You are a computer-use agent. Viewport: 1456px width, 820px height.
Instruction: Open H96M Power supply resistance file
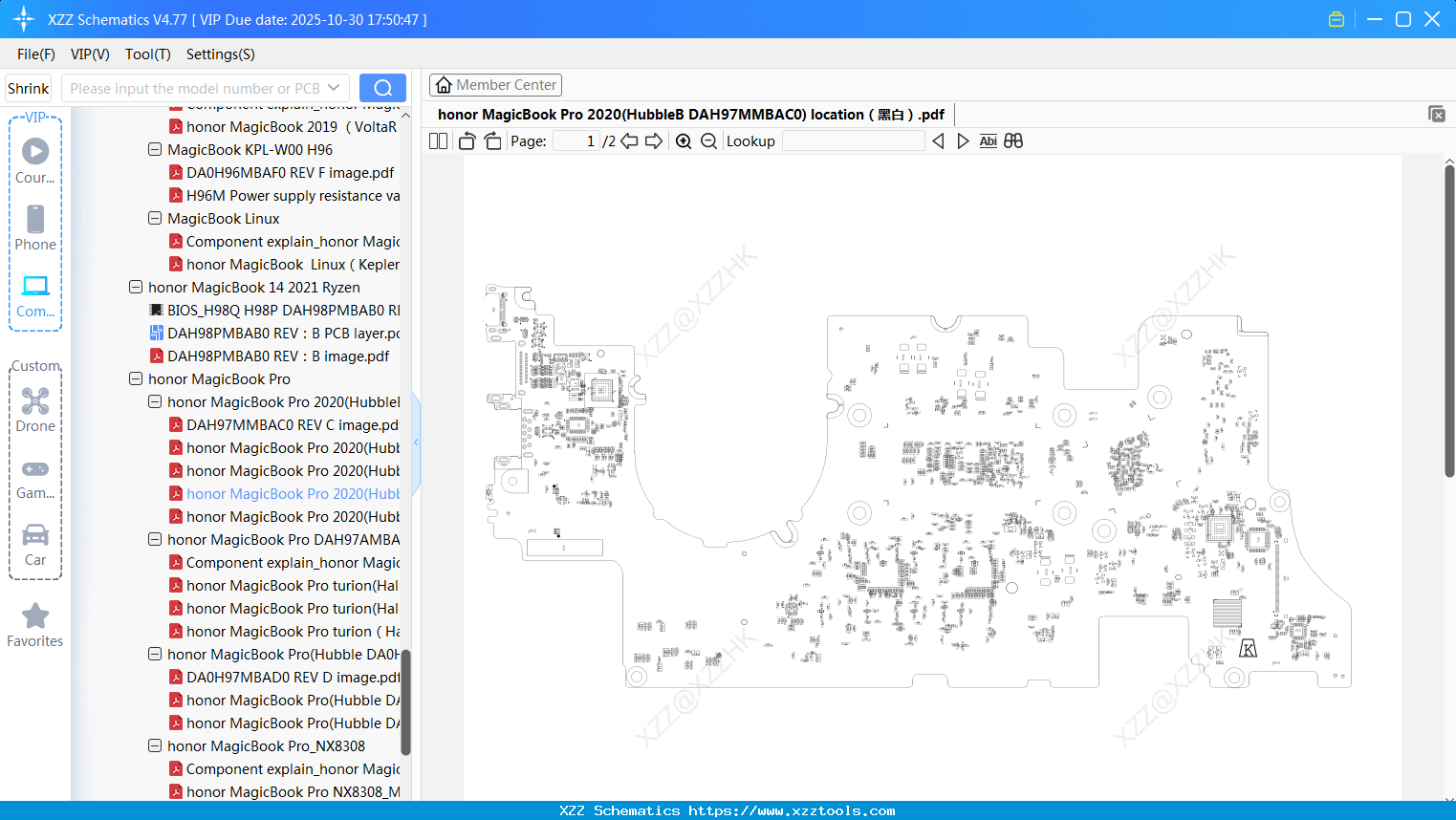[284, 196]
